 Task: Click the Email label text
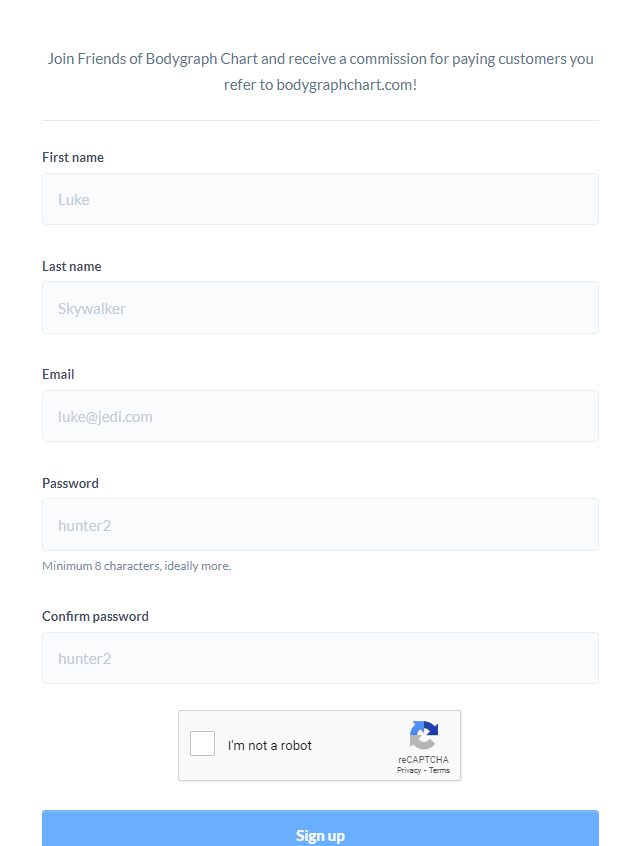tap(58, 374)
